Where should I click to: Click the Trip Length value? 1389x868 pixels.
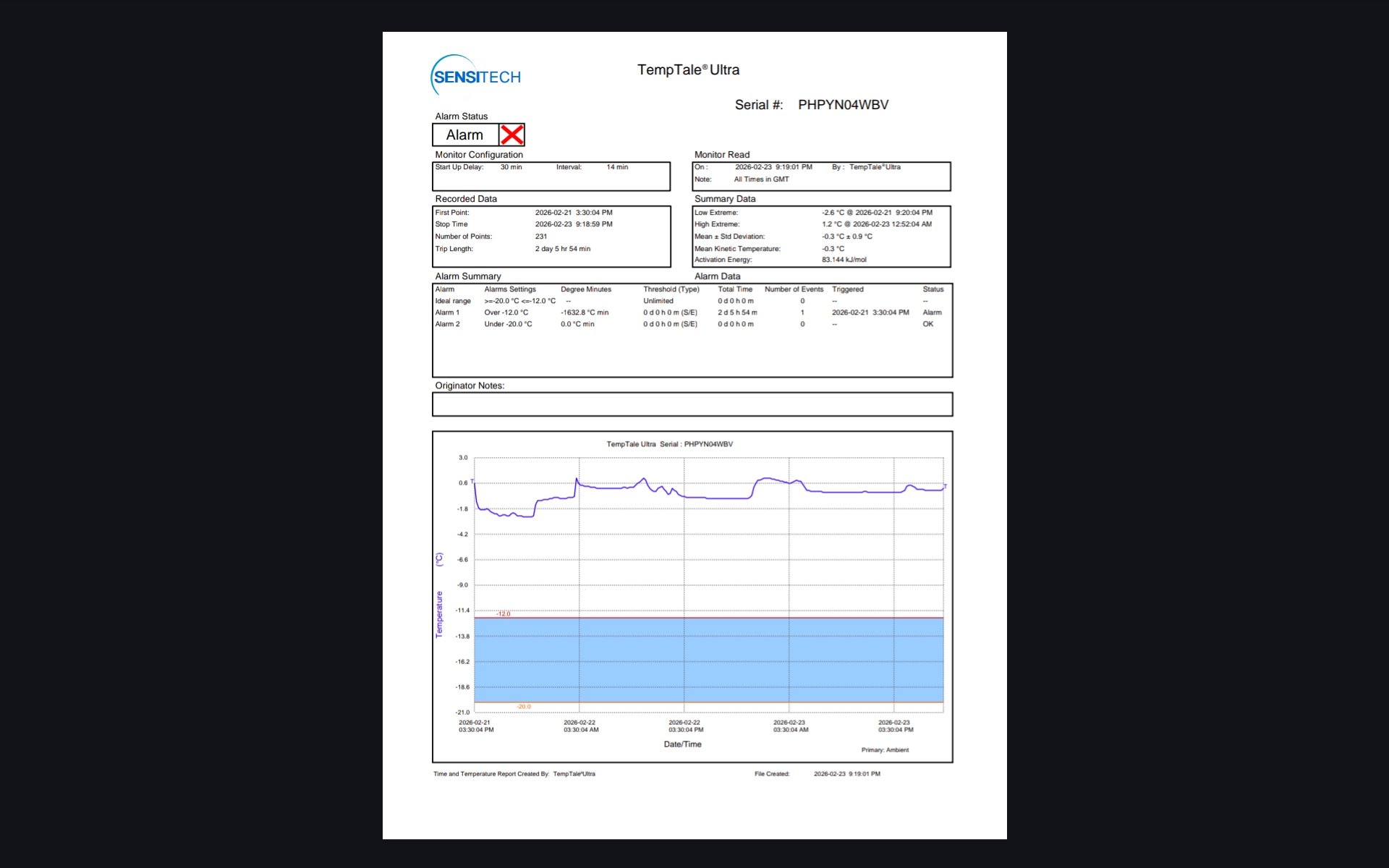coord(562,249)
